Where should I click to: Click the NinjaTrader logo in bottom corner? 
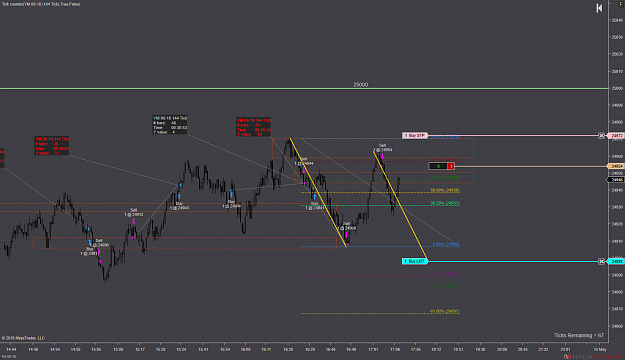click(594, 356)
